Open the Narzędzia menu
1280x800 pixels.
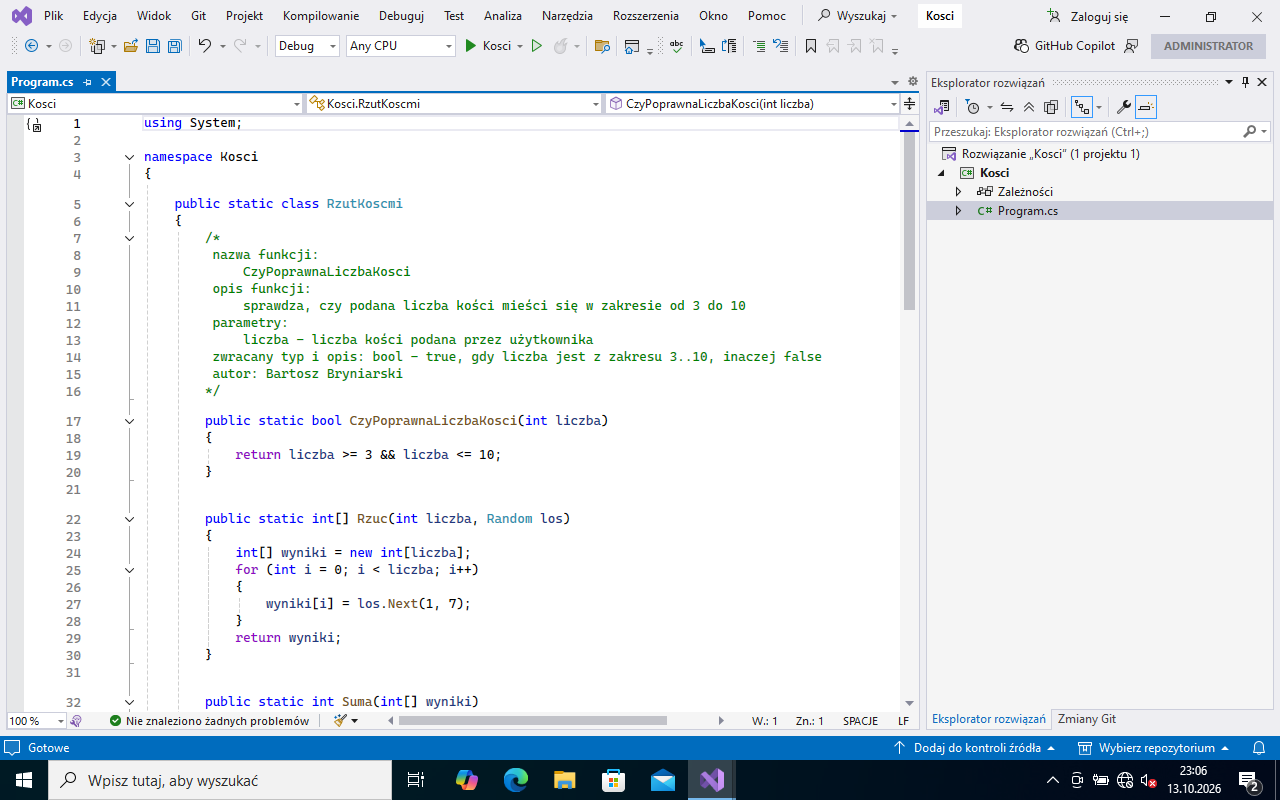pyautogui.click(x=567, y=16)
